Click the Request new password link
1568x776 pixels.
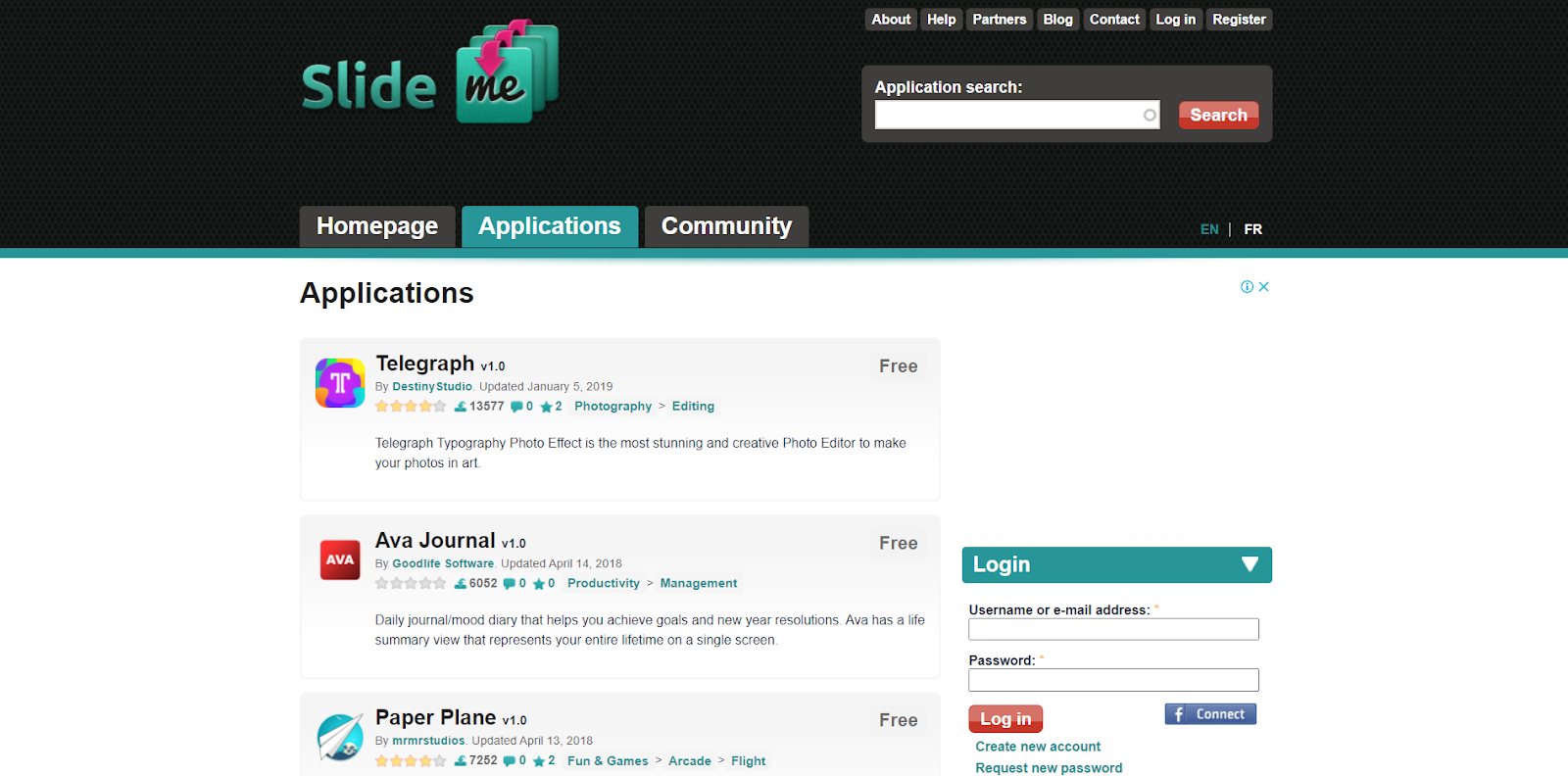pyautogui.click(x=1049, y=768)
